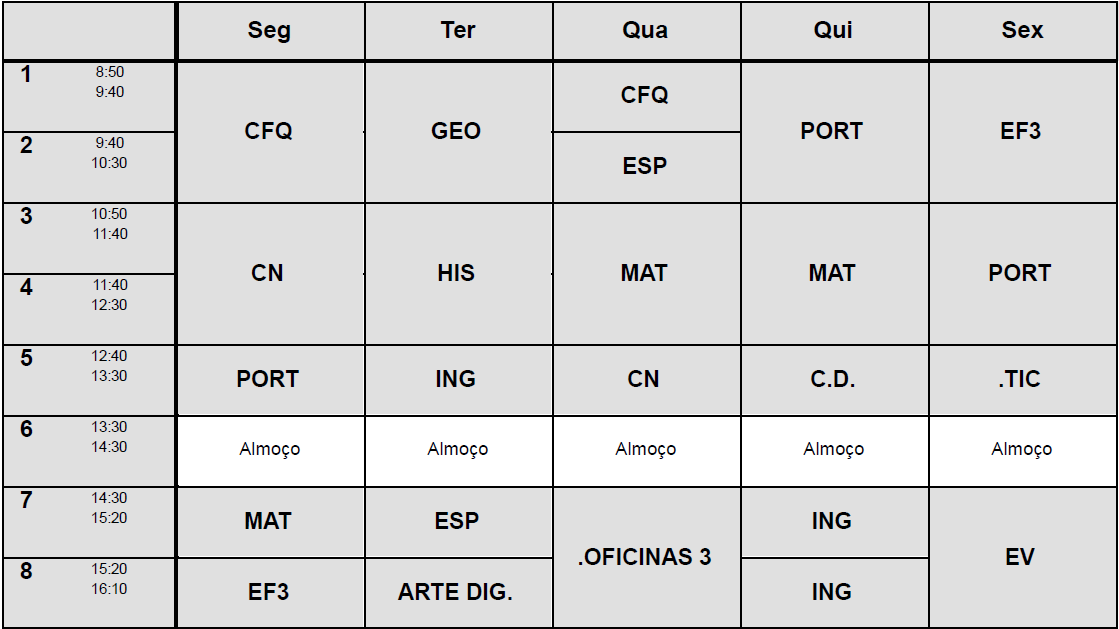Click the C.D. class on Thursday
The width and height of the screenshot is (1119, 629).
point(833,379)
